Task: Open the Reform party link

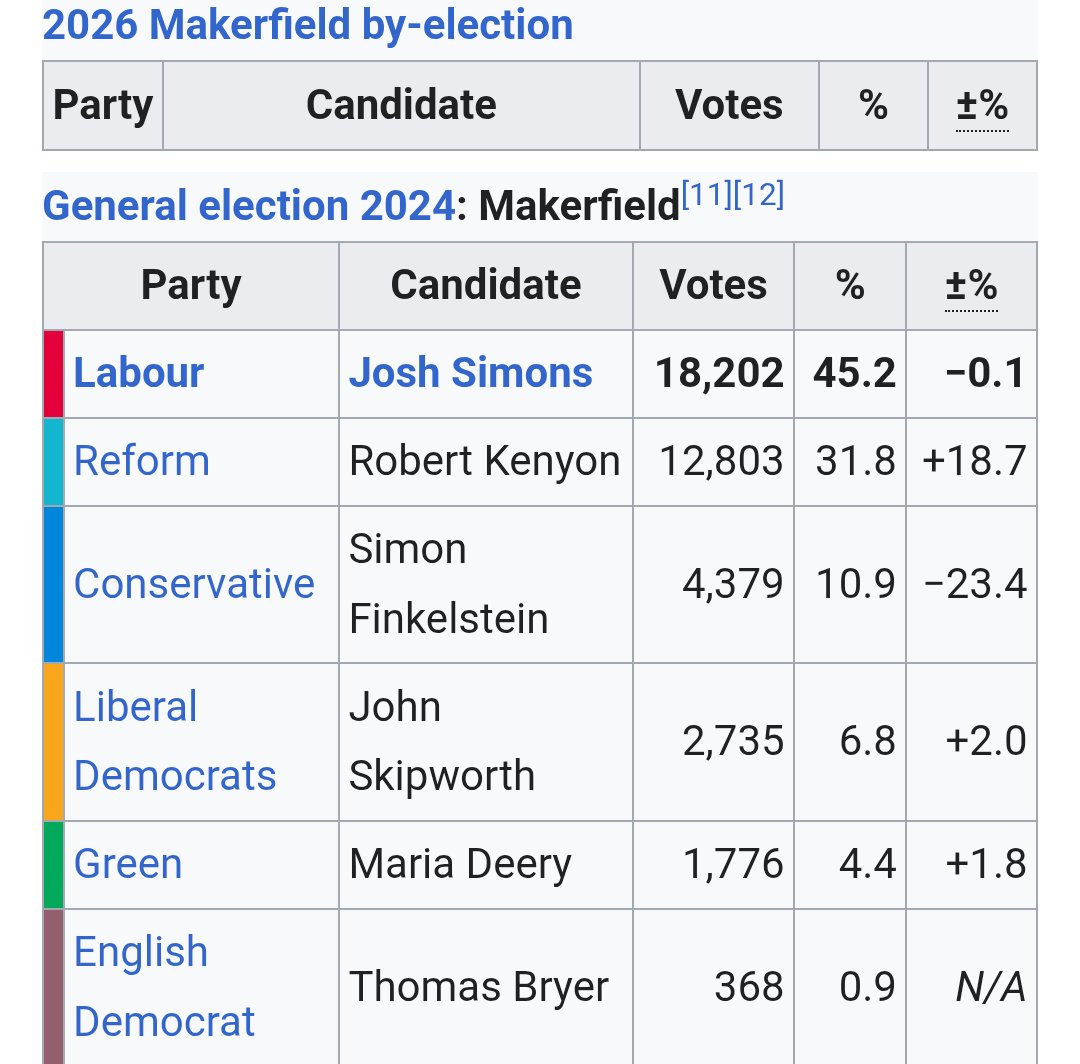Action: pyautogui.click(x=141, y=461)
